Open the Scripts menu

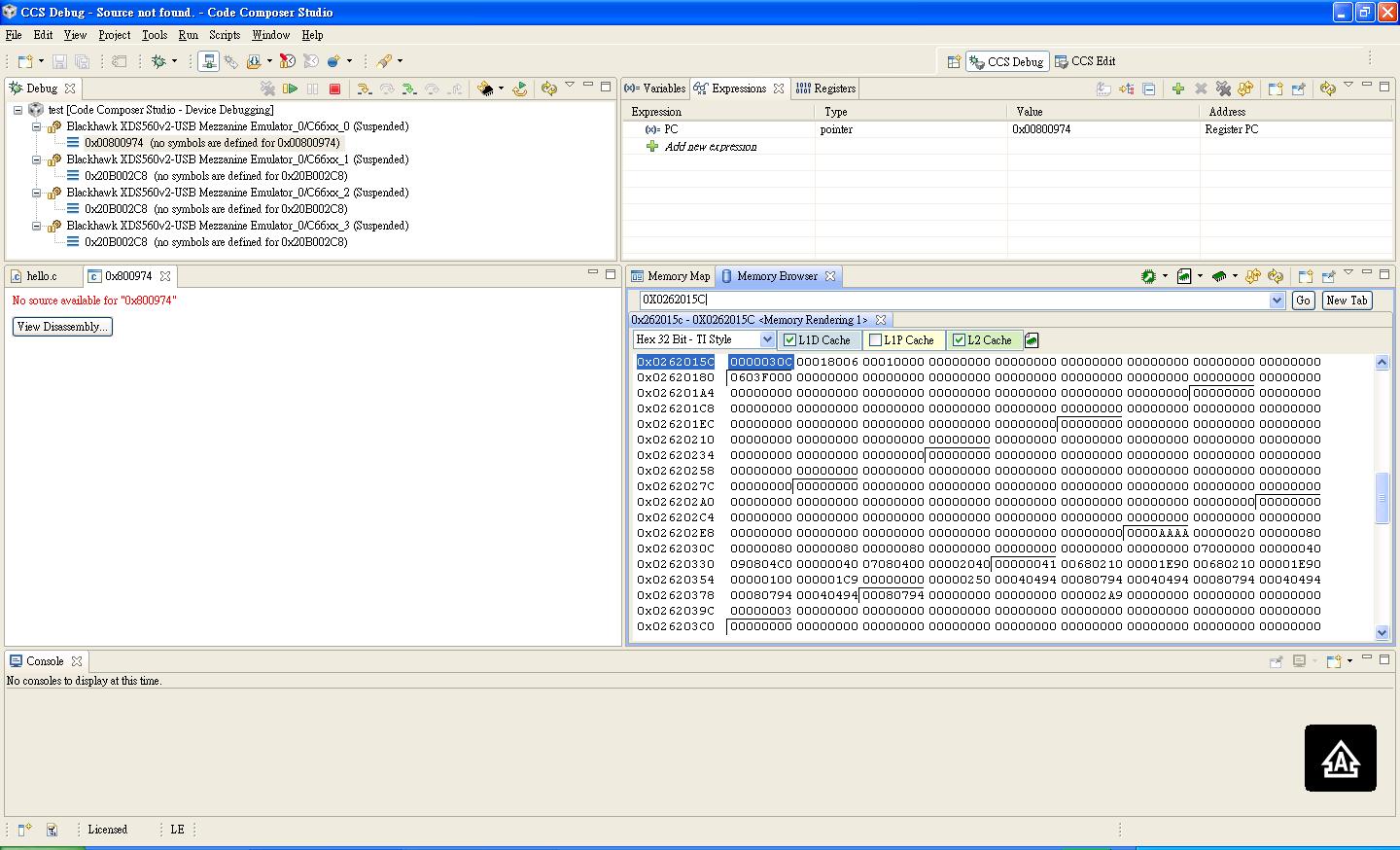coord(225,35)
